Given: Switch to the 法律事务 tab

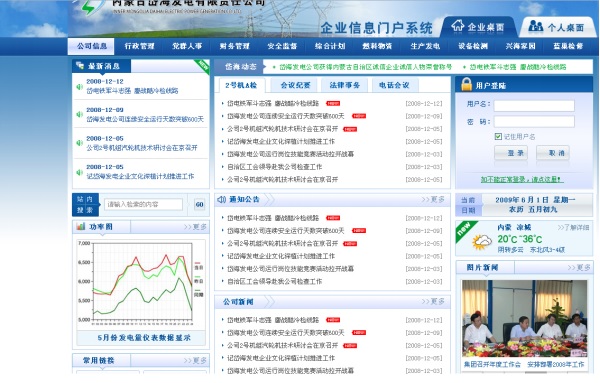Looking at the screenshot, I should pyautogui.click(x=345, y=85).
